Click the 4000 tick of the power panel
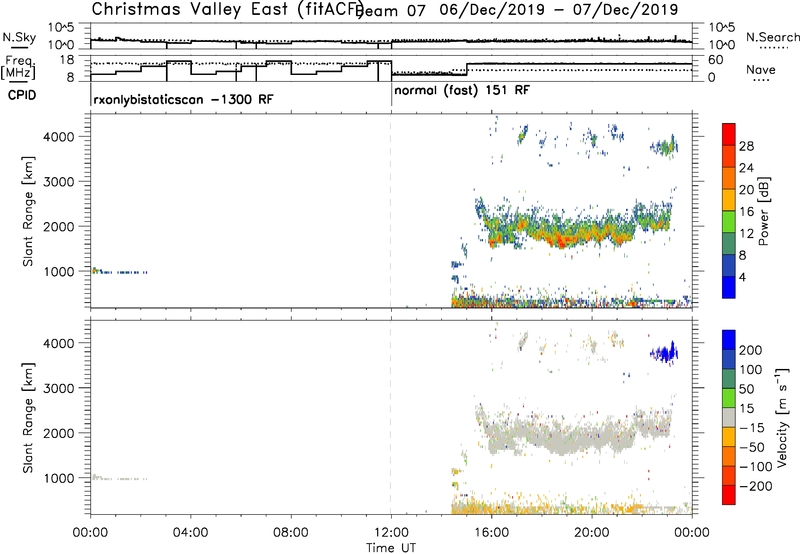800x554 pixels. [58, 137]
